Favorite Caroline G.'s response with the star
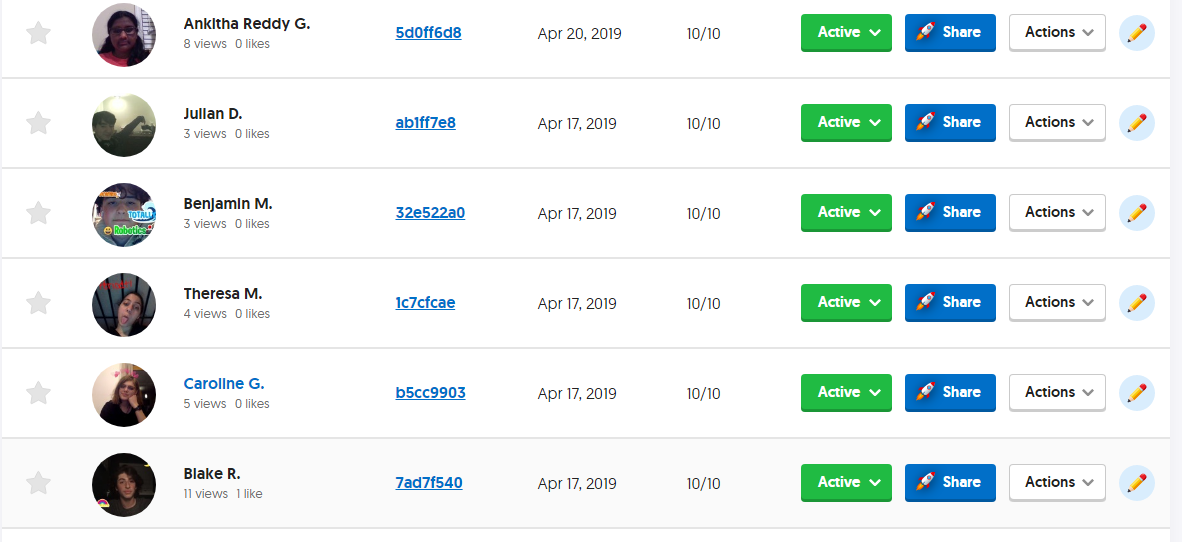This screenshot has height=542, width=1182. tap(38, 393)
